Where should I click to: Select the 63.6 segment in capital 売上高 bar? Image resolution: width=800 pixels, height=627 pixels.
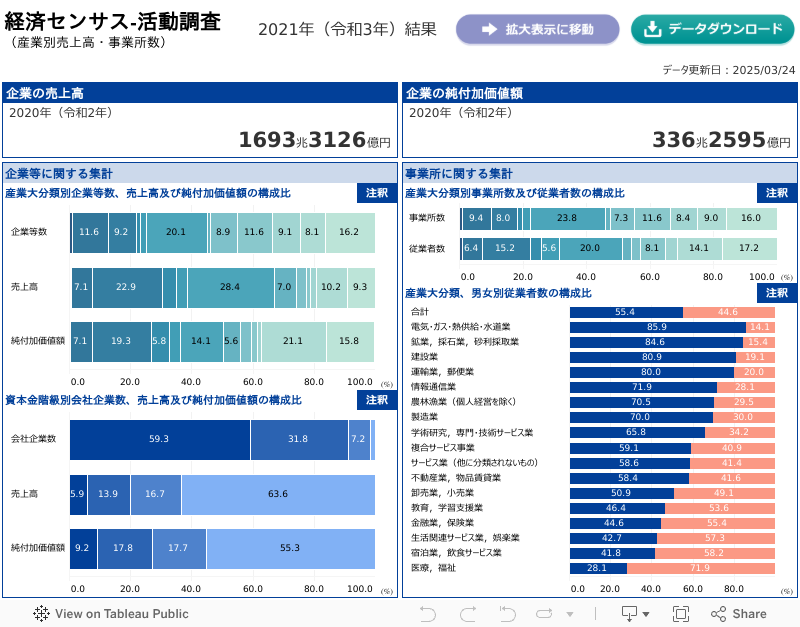coord(278,494)
